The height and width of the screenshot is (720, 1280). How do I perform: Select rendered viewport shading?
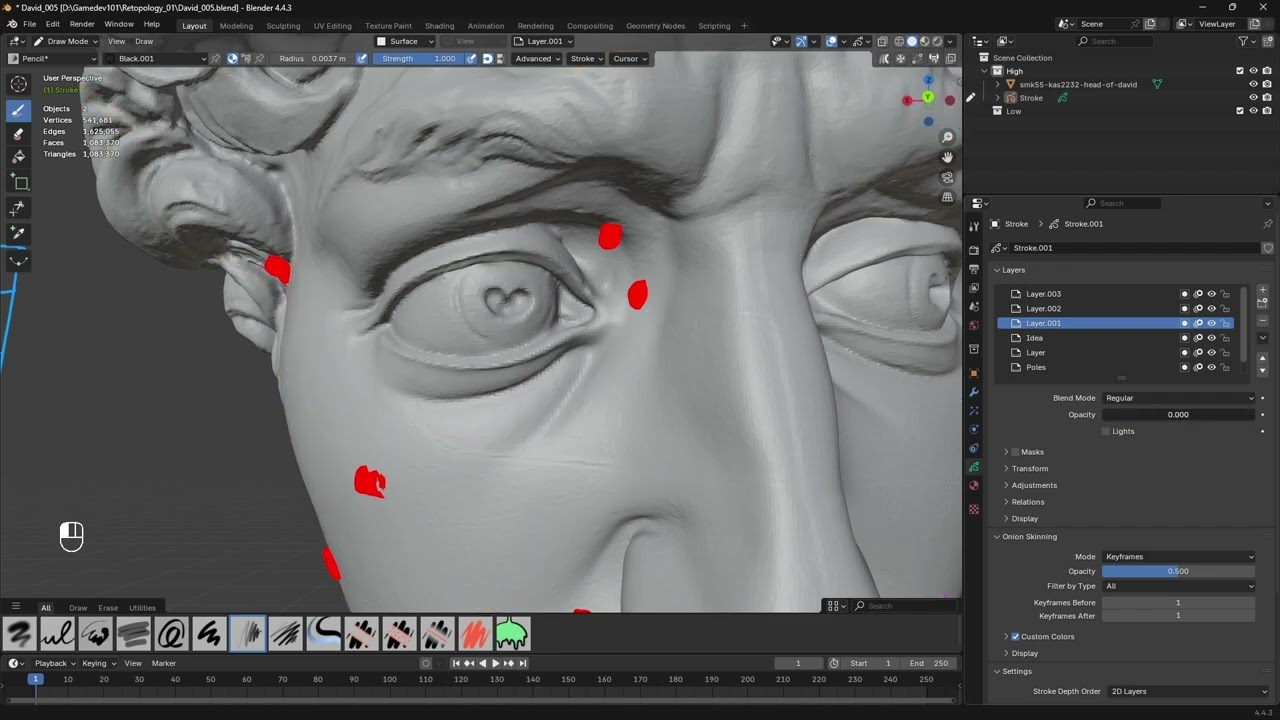937,41
